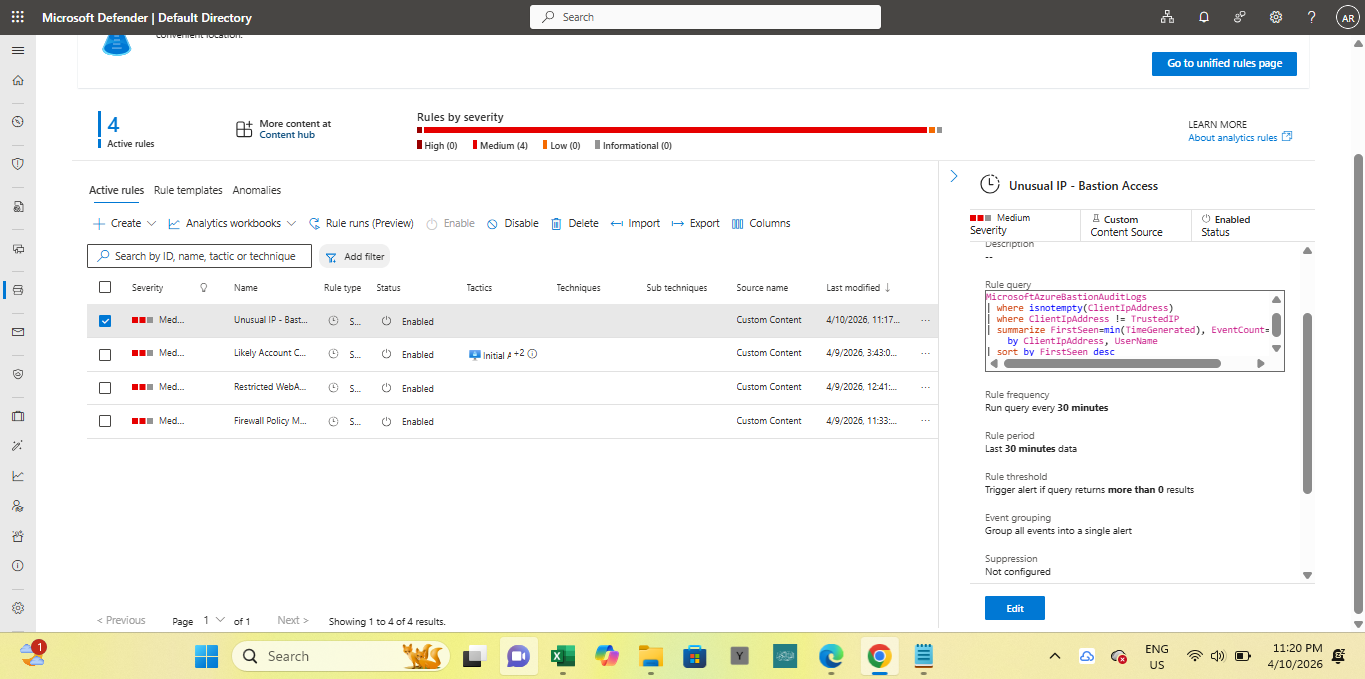
Task: Sort by the Severity column header
Action: click(x=147, y=288)
